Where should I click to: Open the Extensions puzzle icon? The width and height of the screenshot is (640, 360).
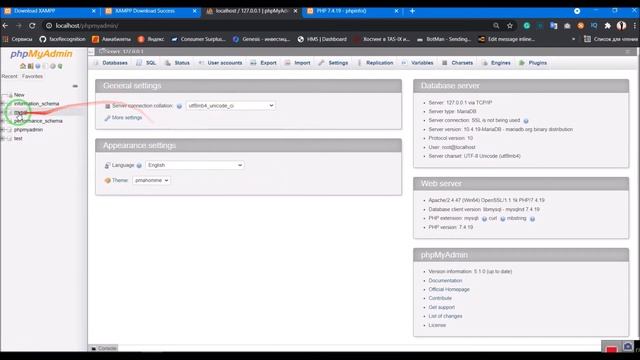[607, 26]
